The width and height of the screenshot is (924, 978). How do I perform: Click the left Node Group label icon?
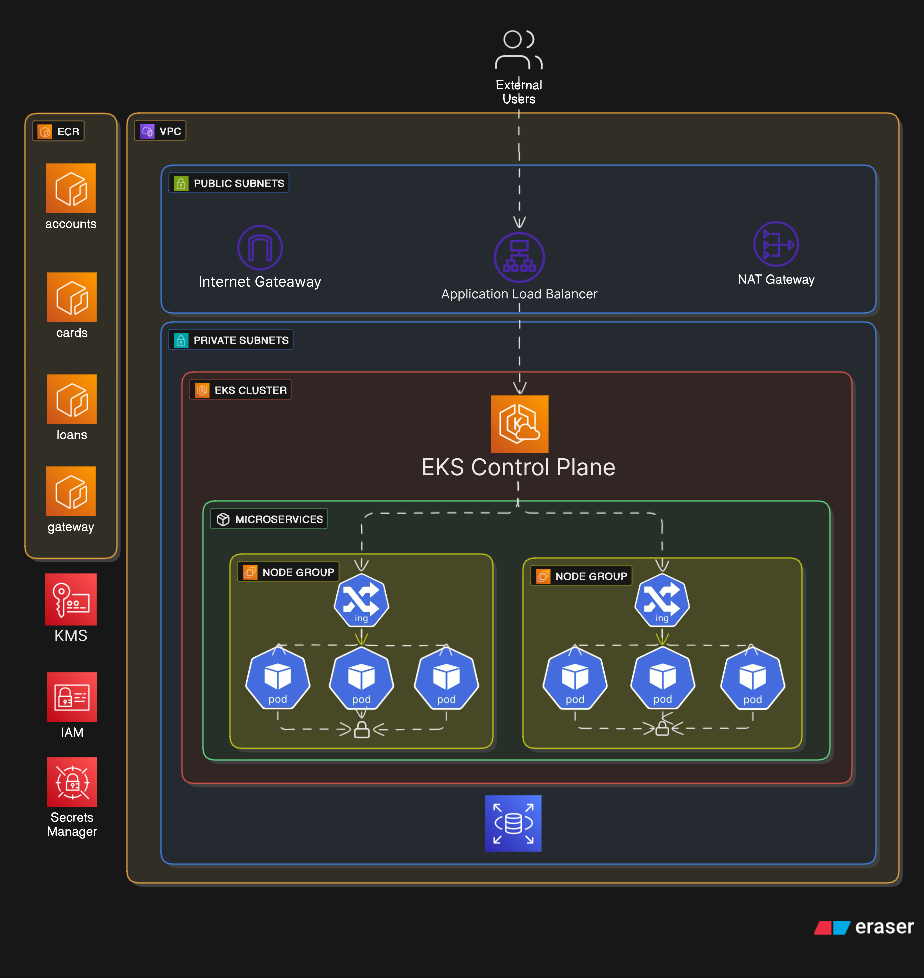click(x=250, y=572)
